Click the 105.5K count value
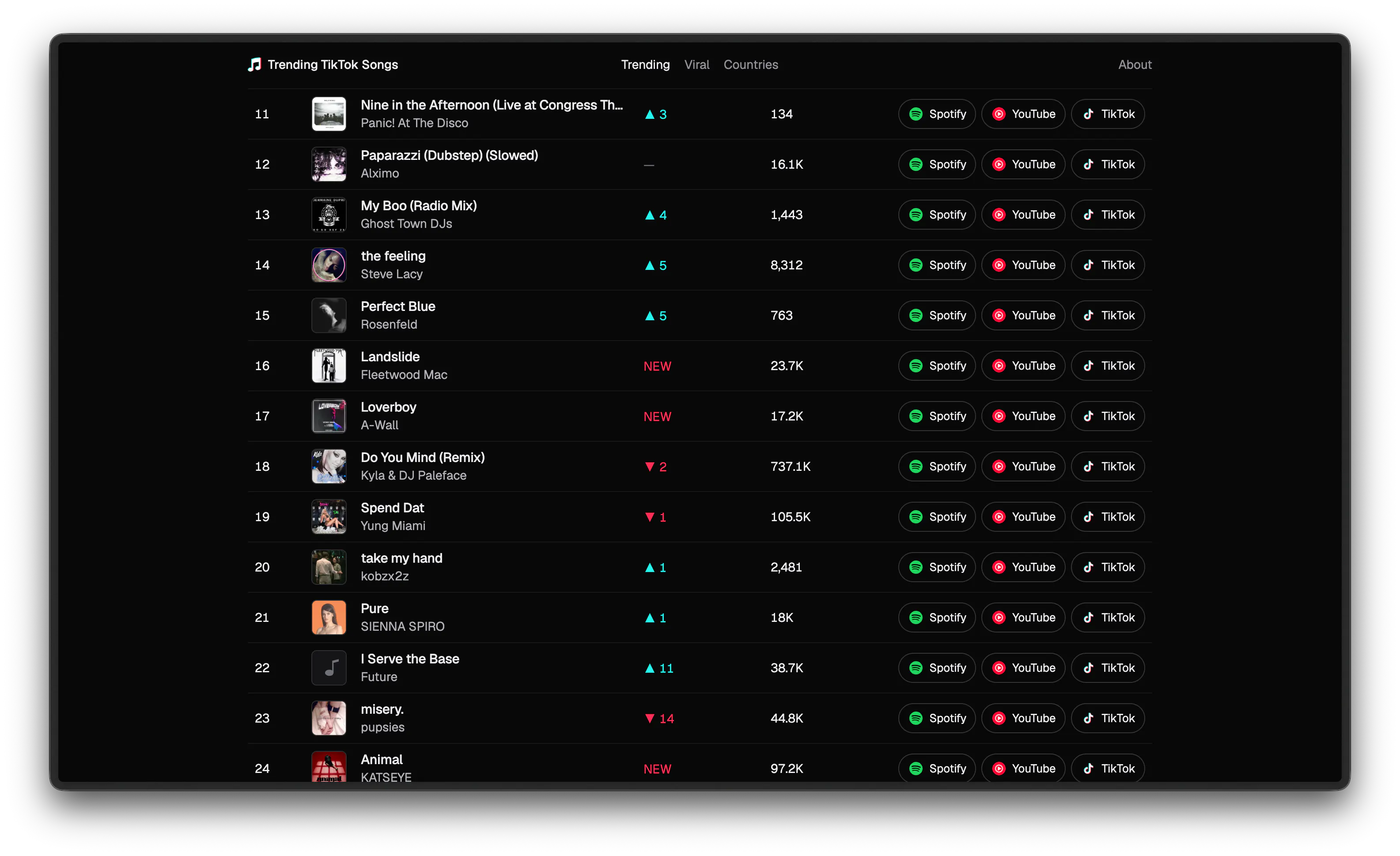Image resolution: width=1400 pixels, height=856 pixels. coord(791,517)
